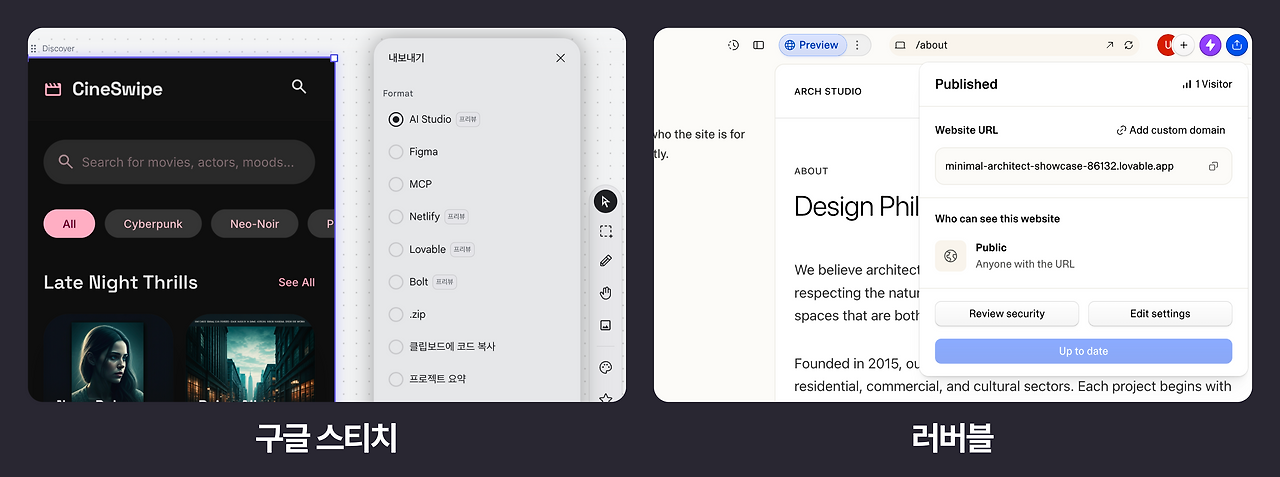This screenshot has width=1280, height=477.
Task: Click the CineSwipe search magnifier icon
Action: pyautogui.click(x=299, y=87)
